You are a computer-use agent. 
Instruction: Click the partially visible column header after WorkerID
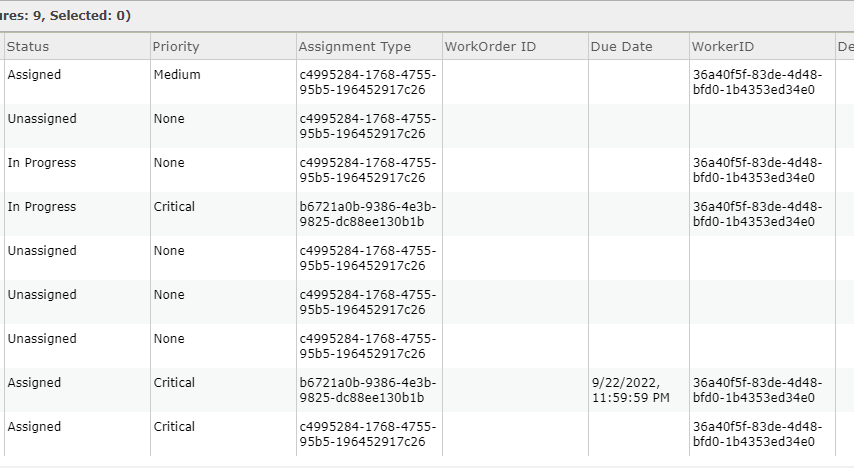point(845,47)
